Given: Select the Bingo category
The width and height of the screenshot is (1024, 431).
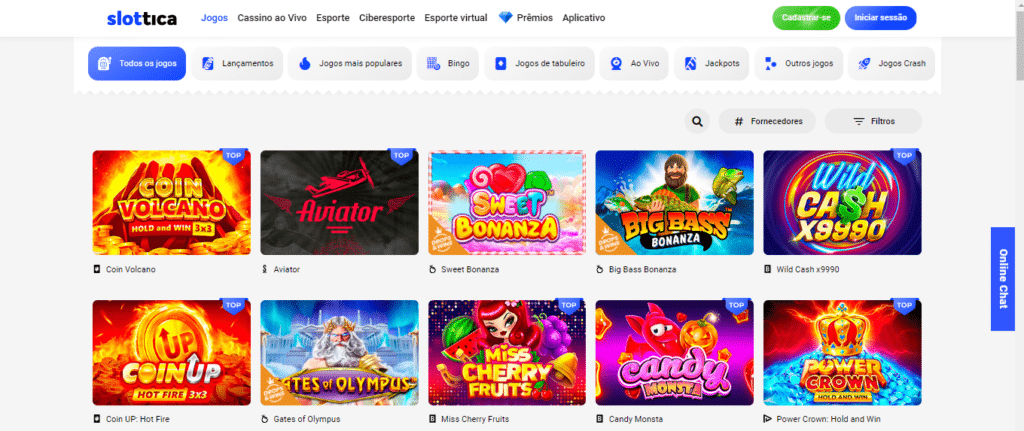Looking at the screenshot, I should [448, 63].
